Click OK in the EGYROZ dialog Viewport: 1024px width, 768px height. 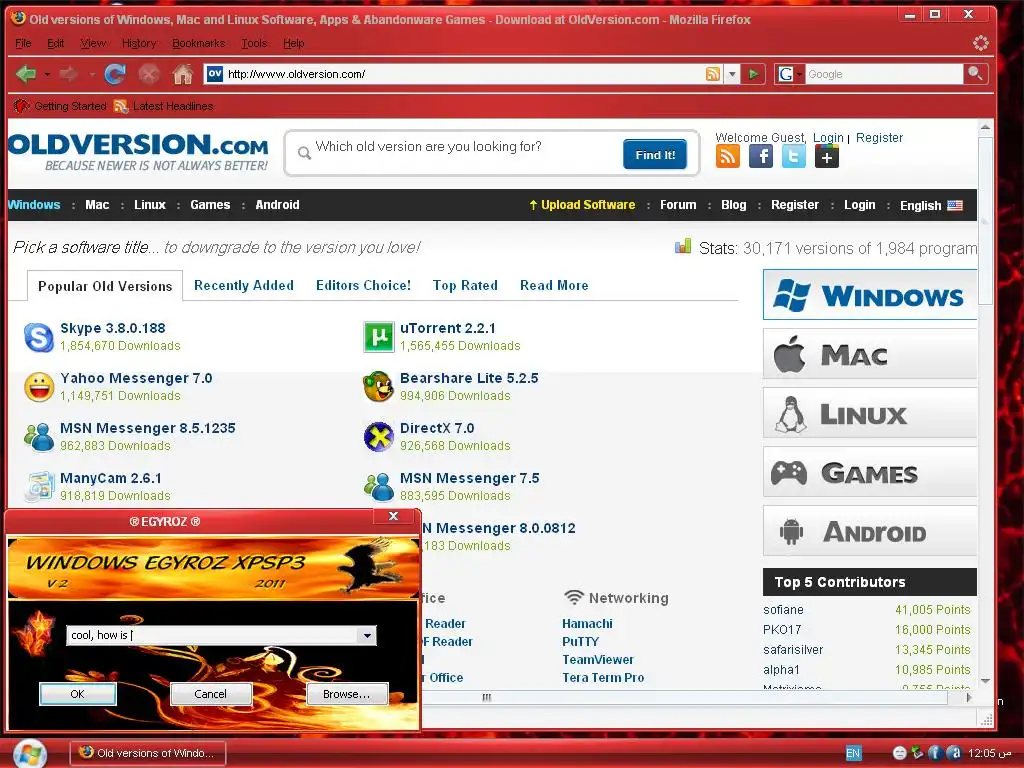click(x=78, y=694)
